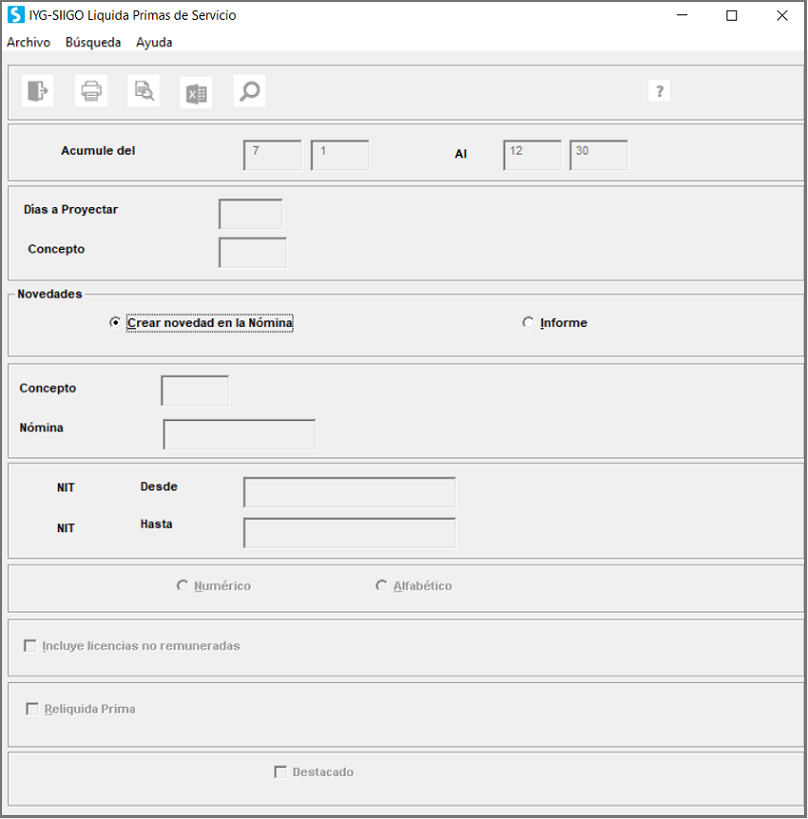Focus the Concepto field under Días a Proyectar
Screen dimensions: 808x819
pos(253,253)
